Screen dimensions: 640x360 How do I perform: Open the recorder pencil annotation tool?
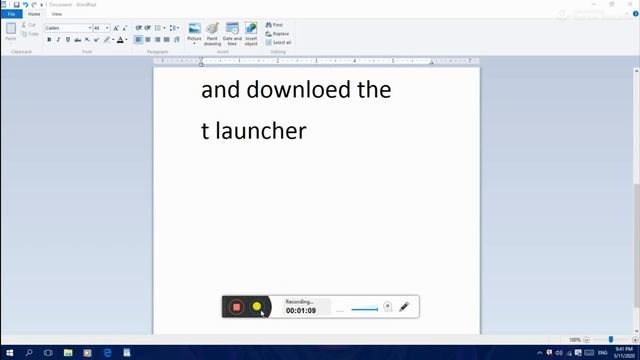tap(404, 307)
